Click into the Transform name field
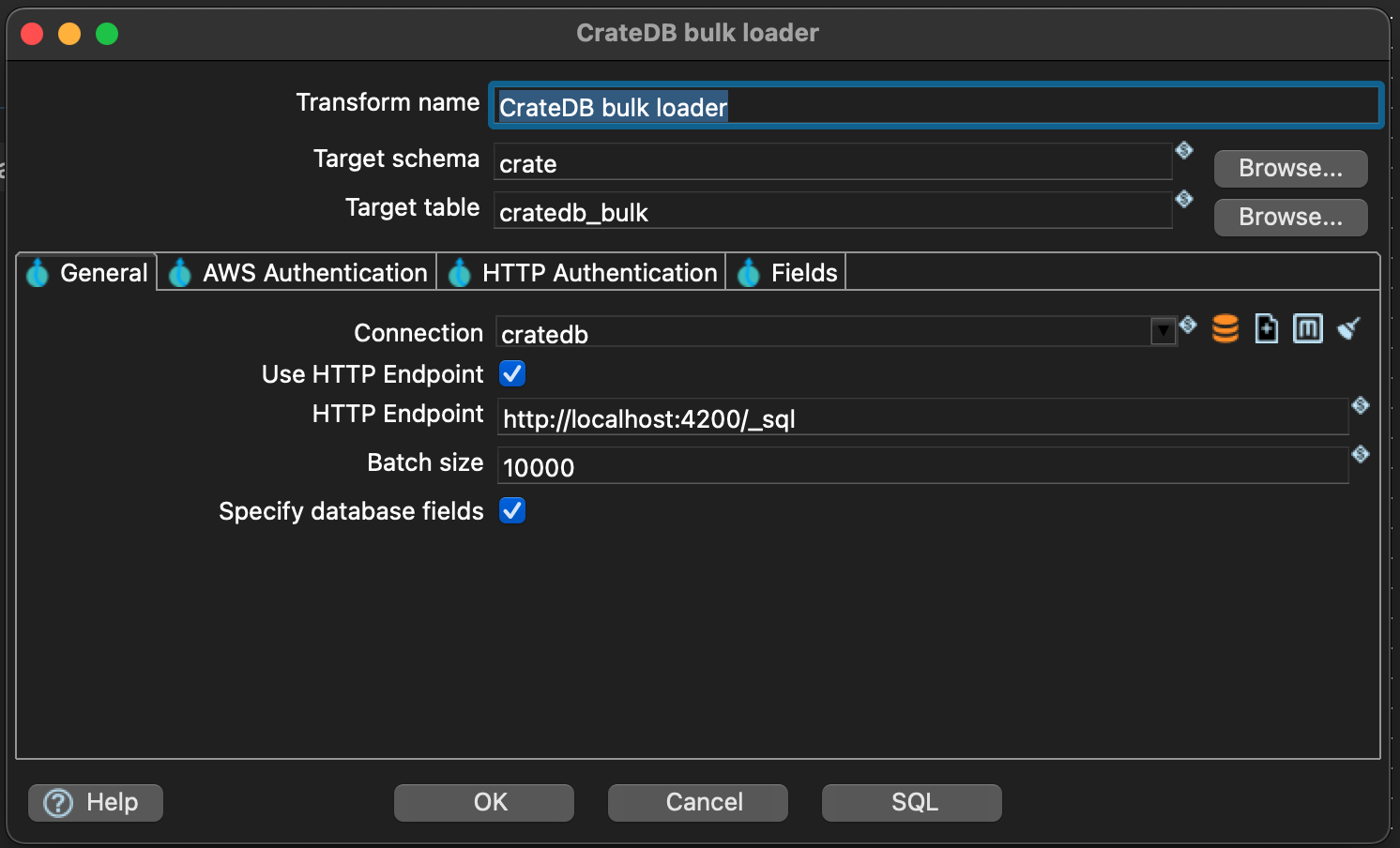Image resolution: width=1400 pixels, height=848 pixels. coord(936,106)
